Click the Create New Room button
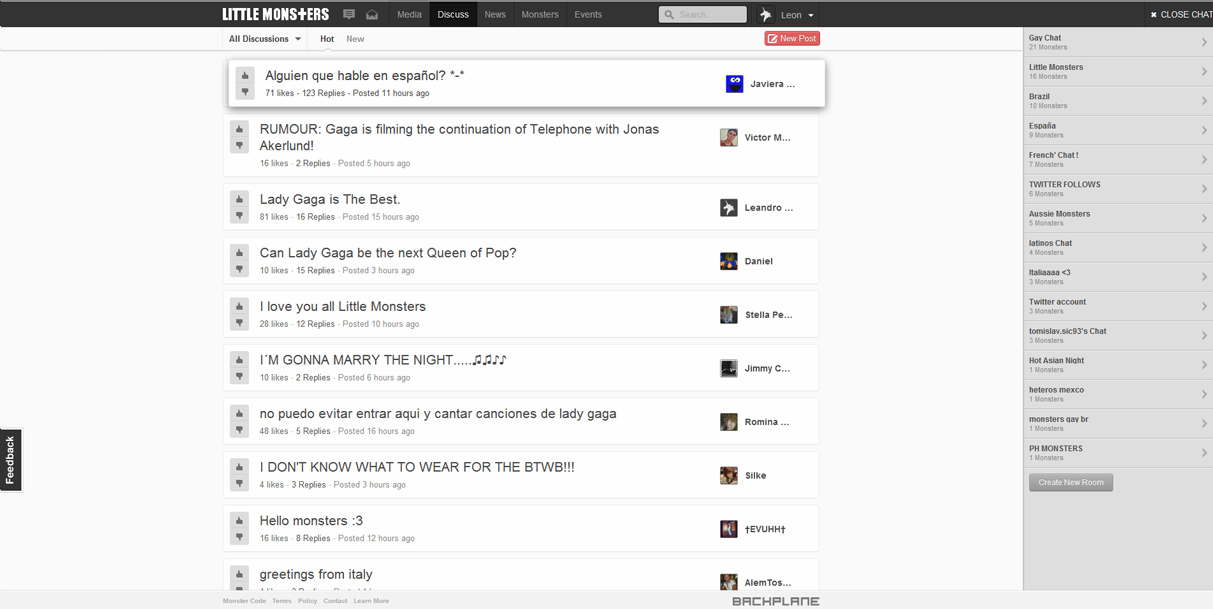1213x609 pixels. pos(1071,482)
